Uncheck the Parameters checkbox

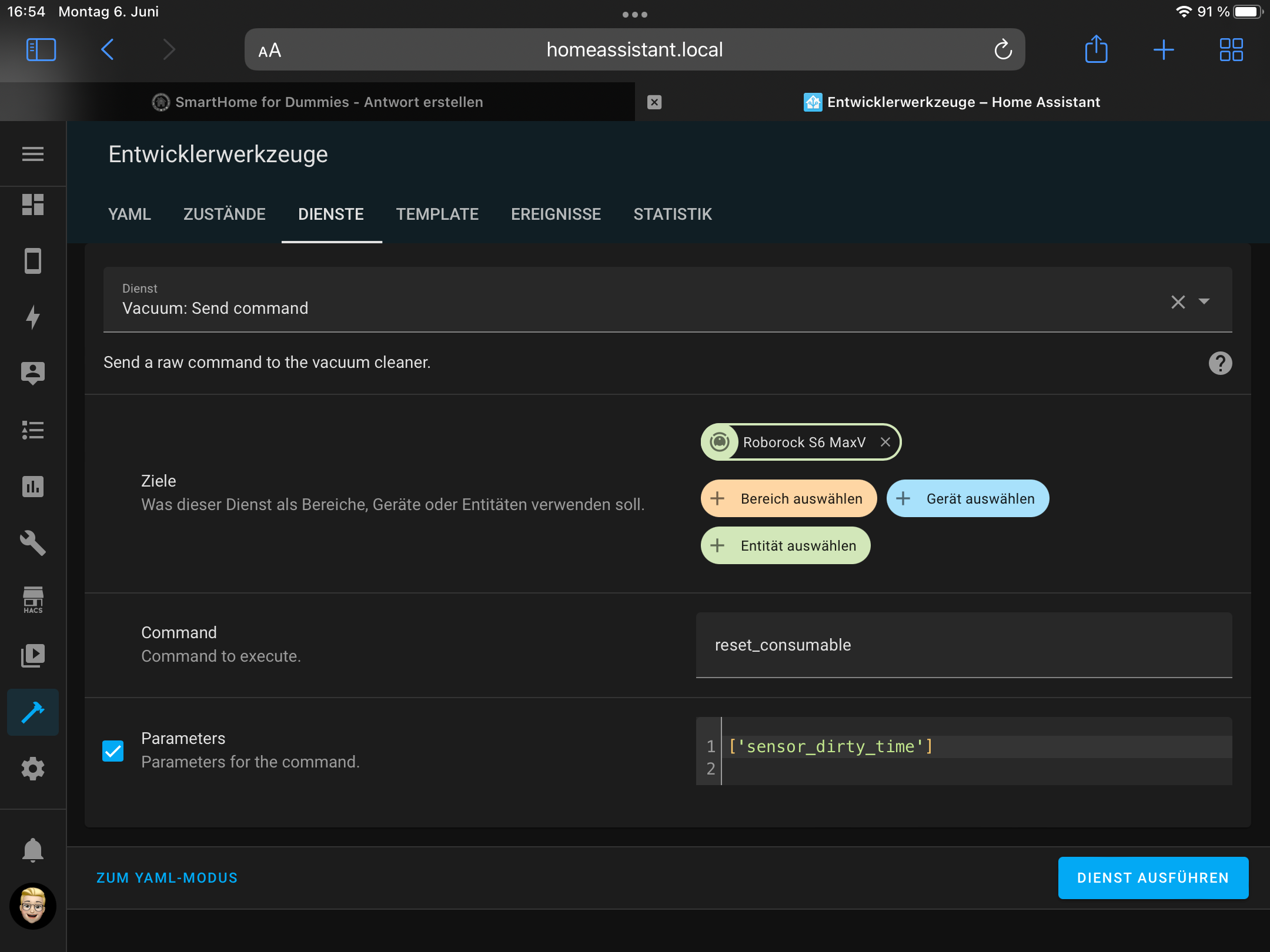click(113, 750)
